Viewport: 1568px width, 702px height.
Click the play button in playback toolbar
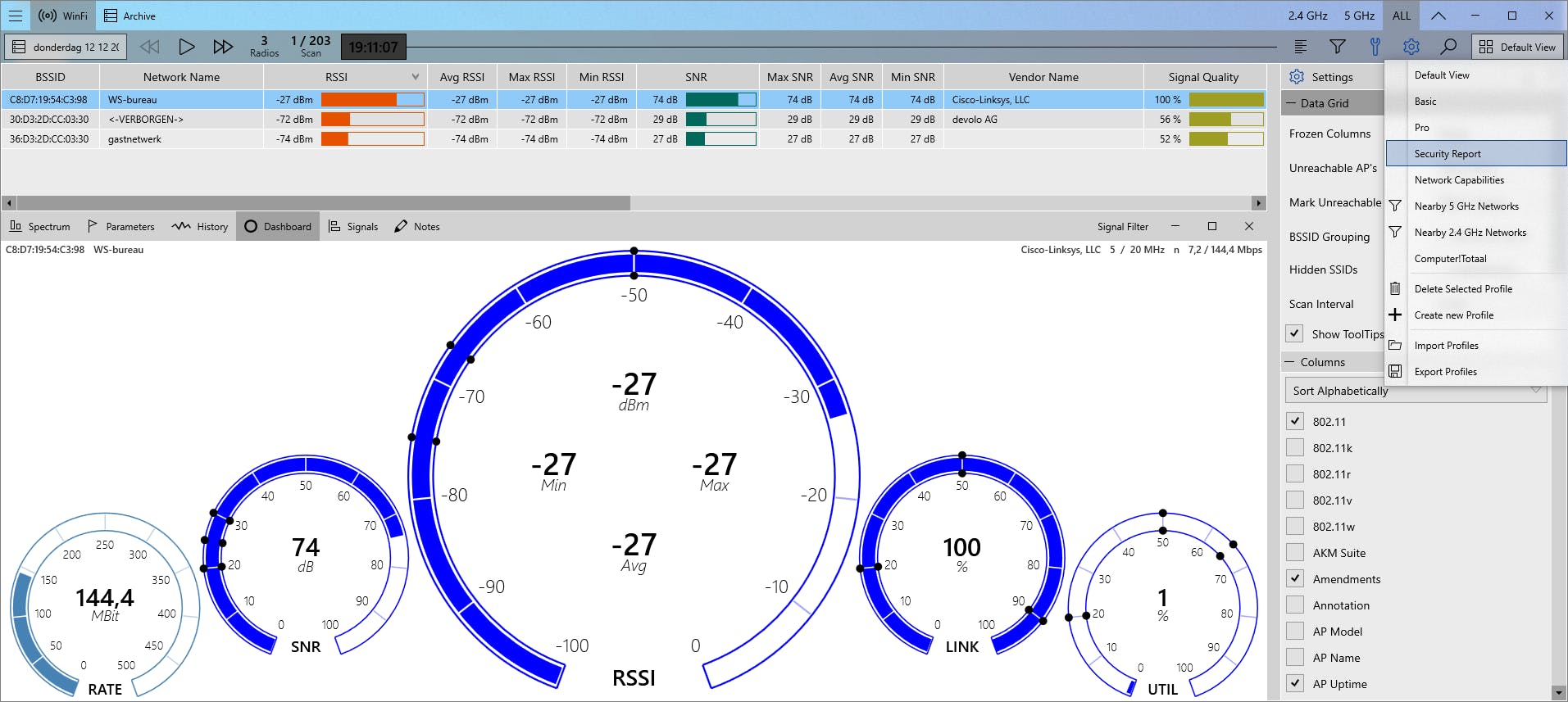point(186,47)
